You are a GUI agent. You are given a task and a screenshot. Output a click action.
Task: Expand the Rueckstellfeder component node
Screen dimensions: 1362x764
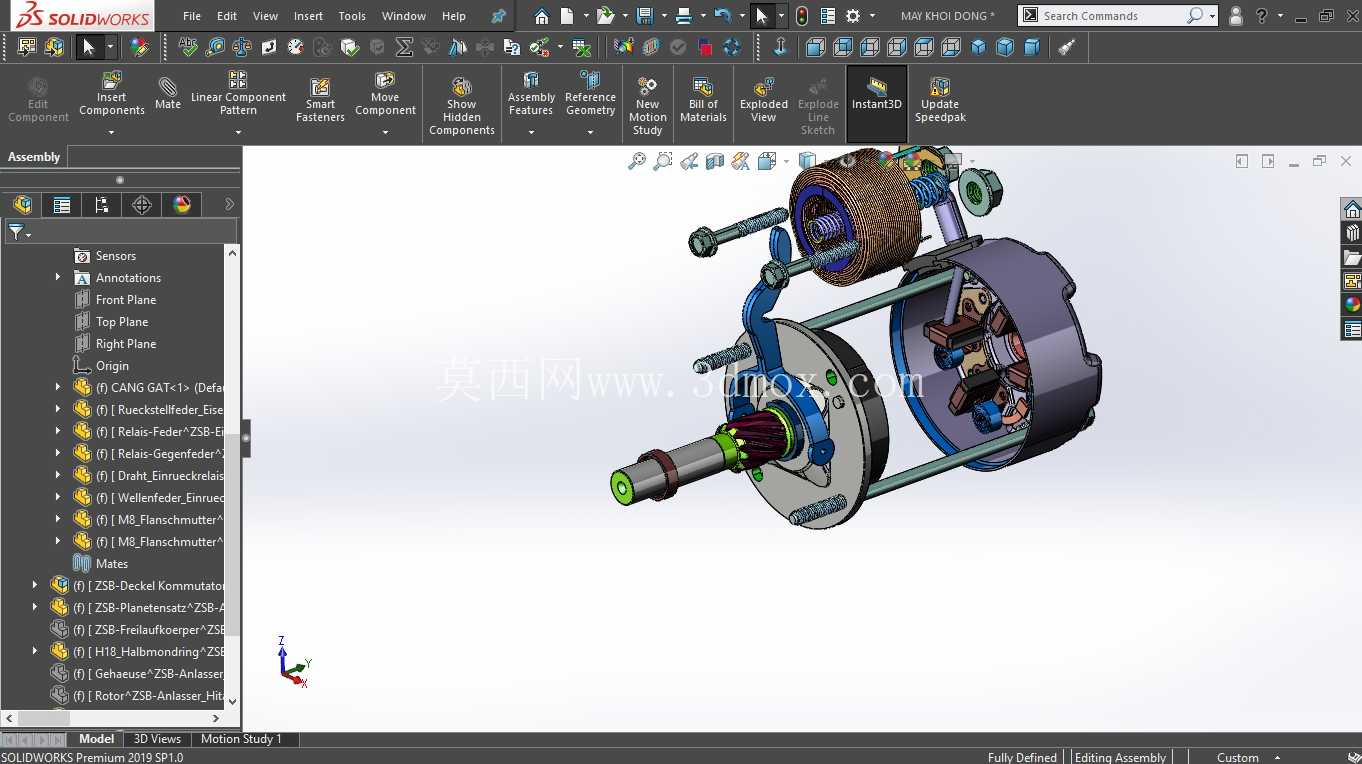click(x=58, y=410)
